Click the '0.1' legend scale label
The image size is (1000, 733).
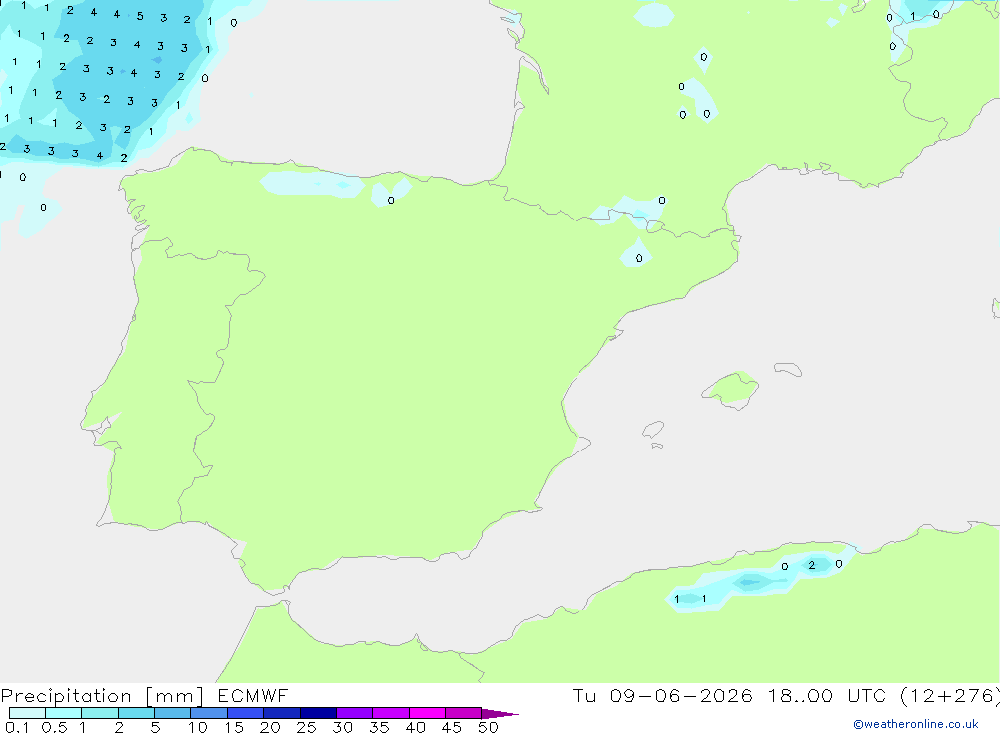[x=17, y=727]
